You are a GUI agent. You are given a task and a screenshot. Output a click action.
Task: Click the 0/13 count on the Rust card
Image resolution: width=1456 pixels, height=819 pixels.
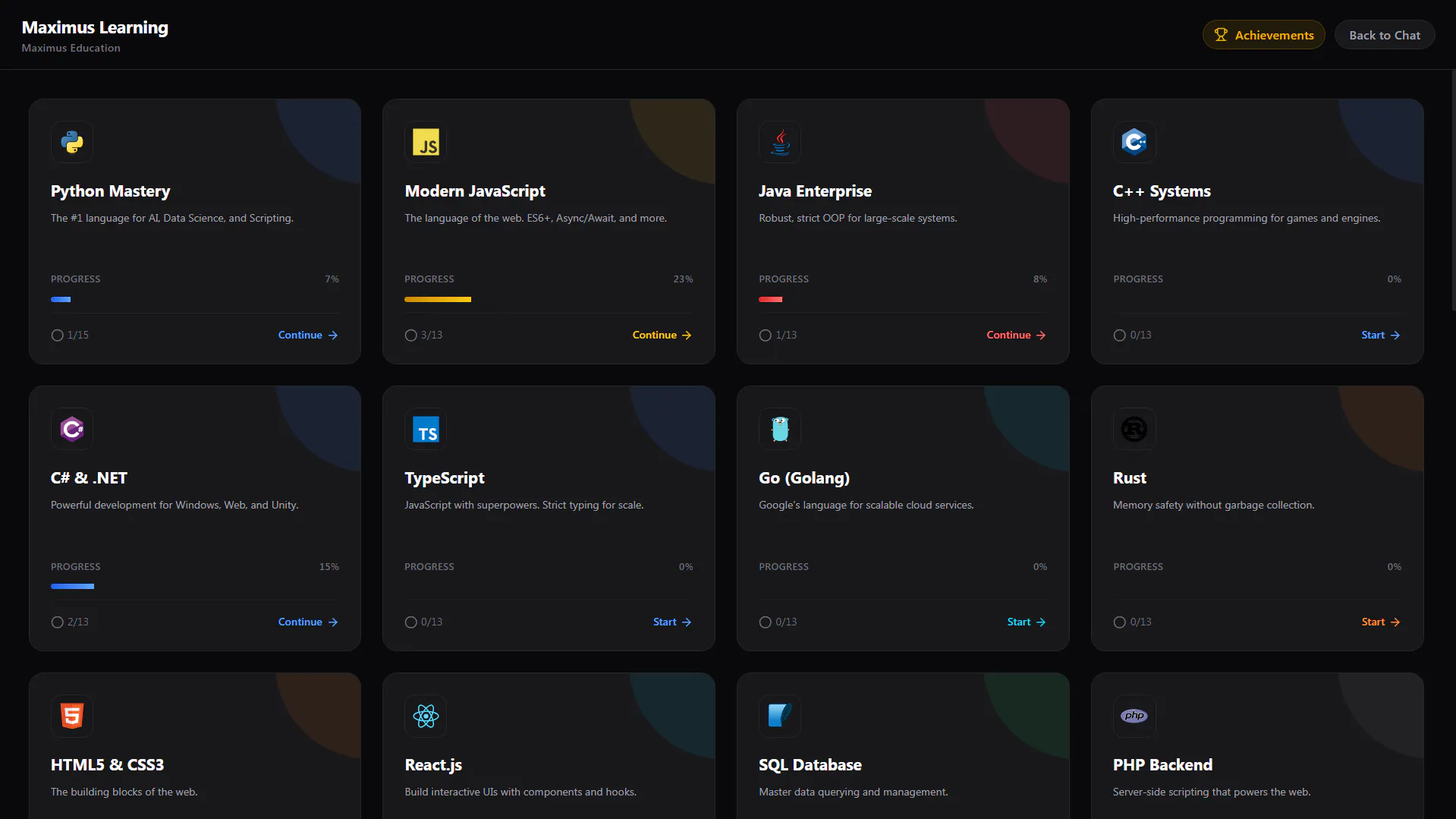click(x=1140, y=622)
